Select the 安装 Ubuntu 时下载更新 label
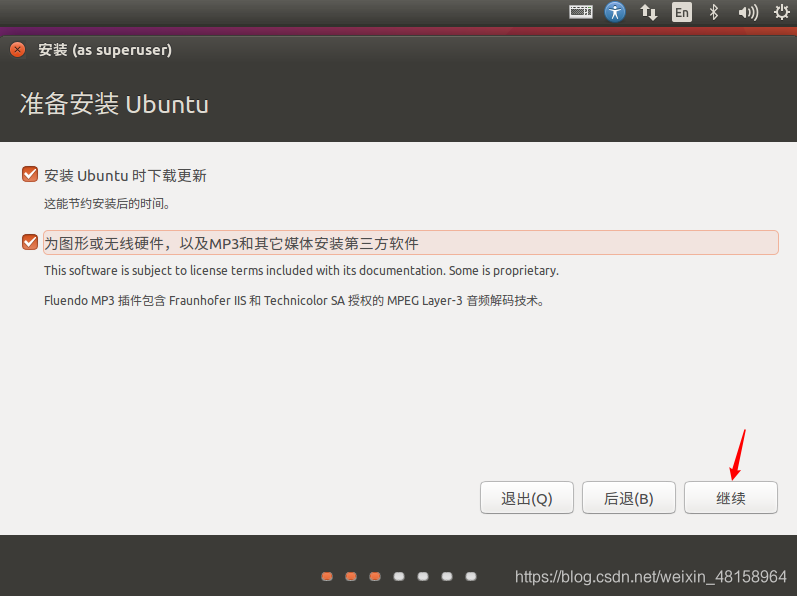 (126, 176)
